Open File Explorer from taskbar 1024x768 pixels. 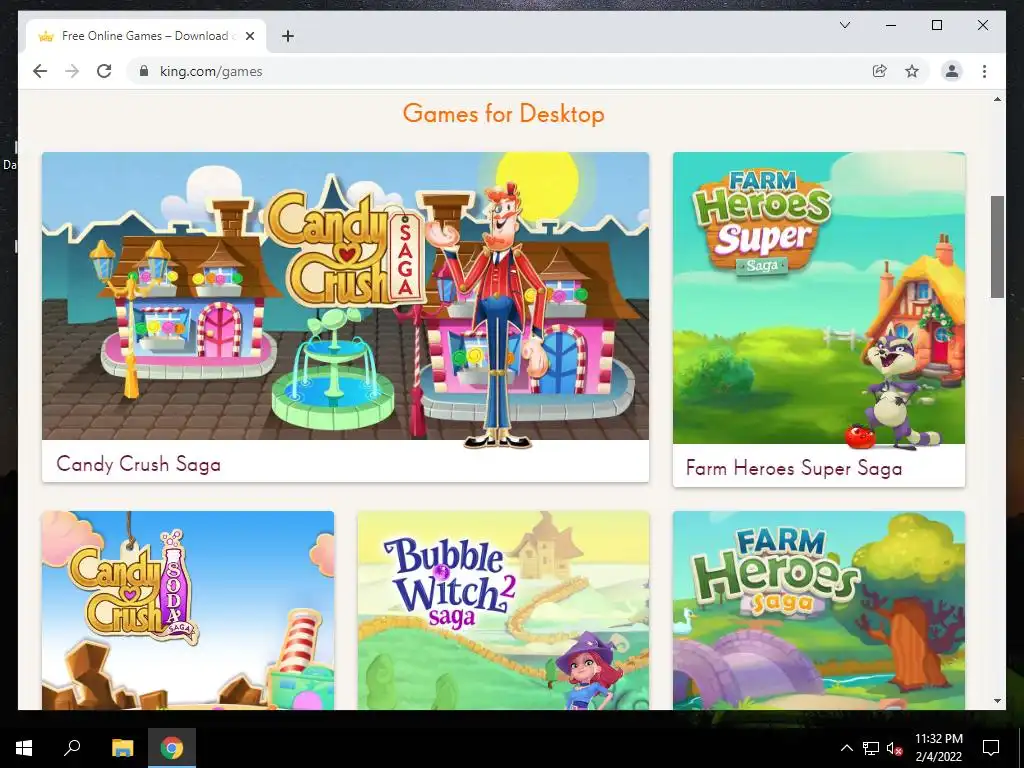tap(122, 748)
